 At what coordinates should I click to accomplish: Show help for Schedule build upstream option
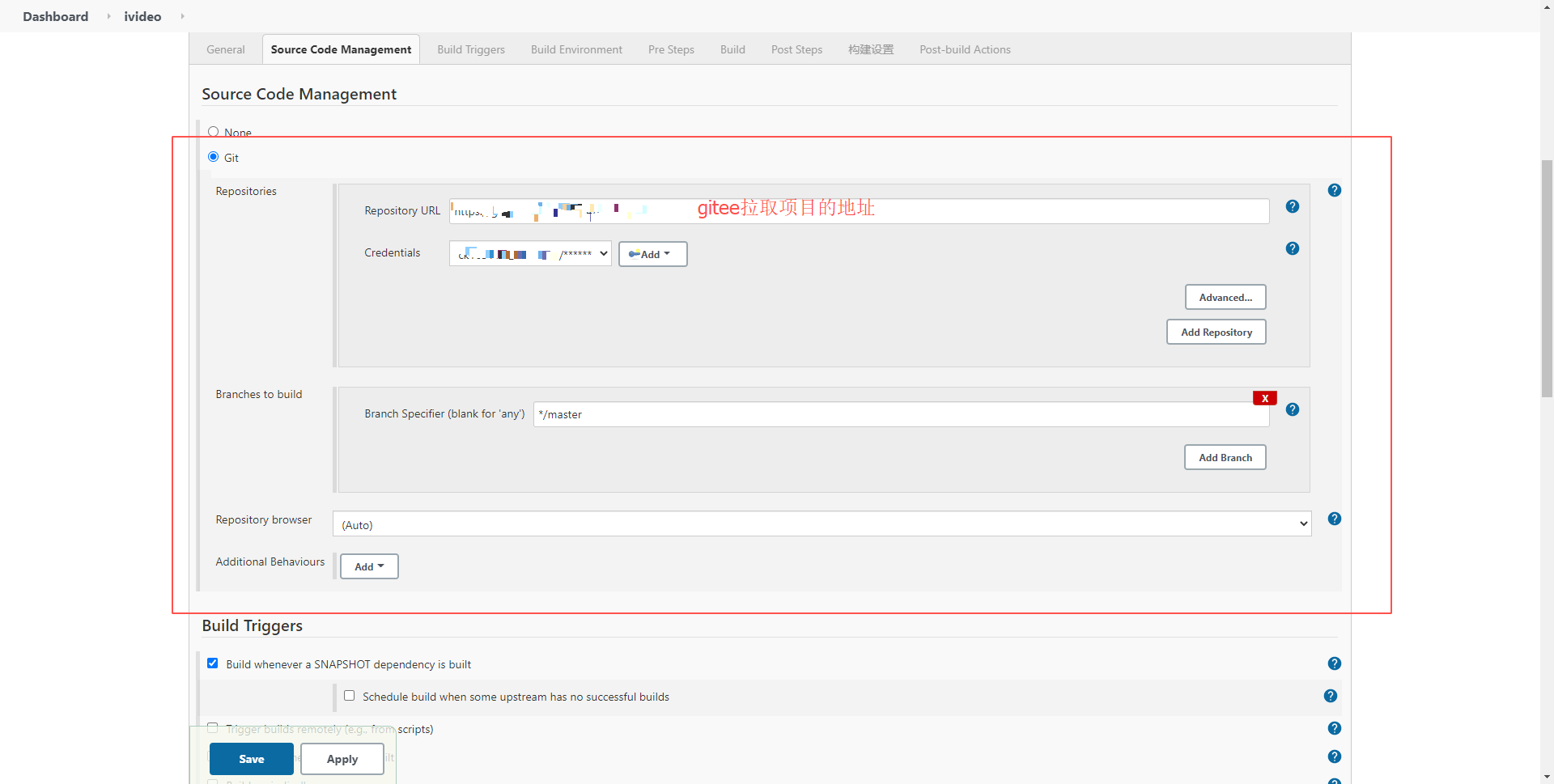point(1331,696)
